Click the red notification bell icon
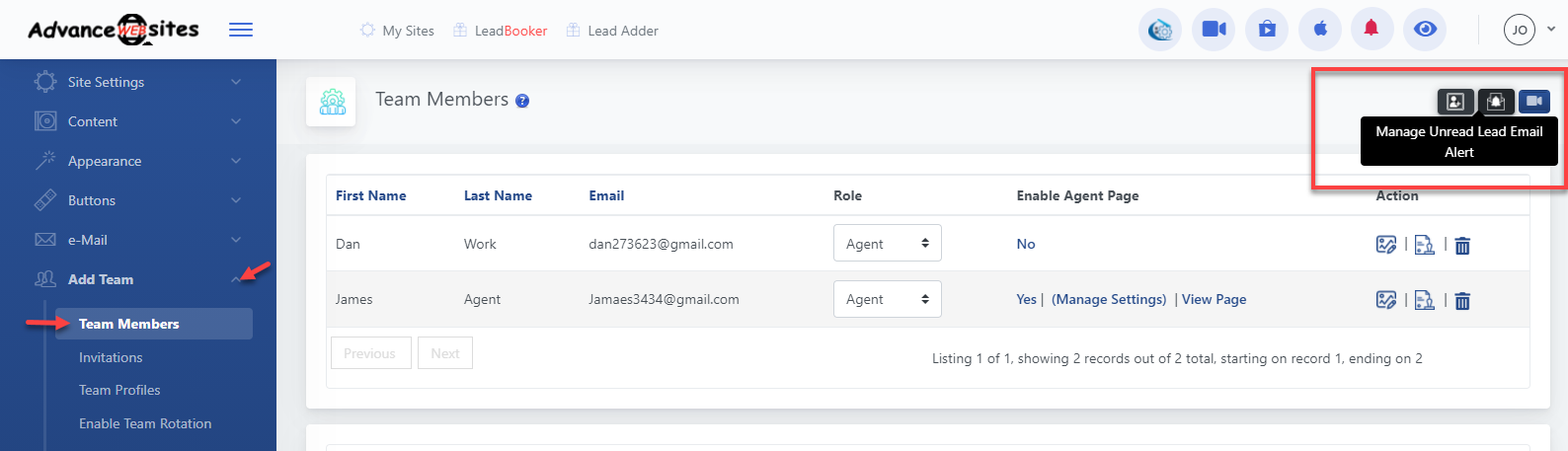Screen dimensions: 1568x451 point(1371,30)
